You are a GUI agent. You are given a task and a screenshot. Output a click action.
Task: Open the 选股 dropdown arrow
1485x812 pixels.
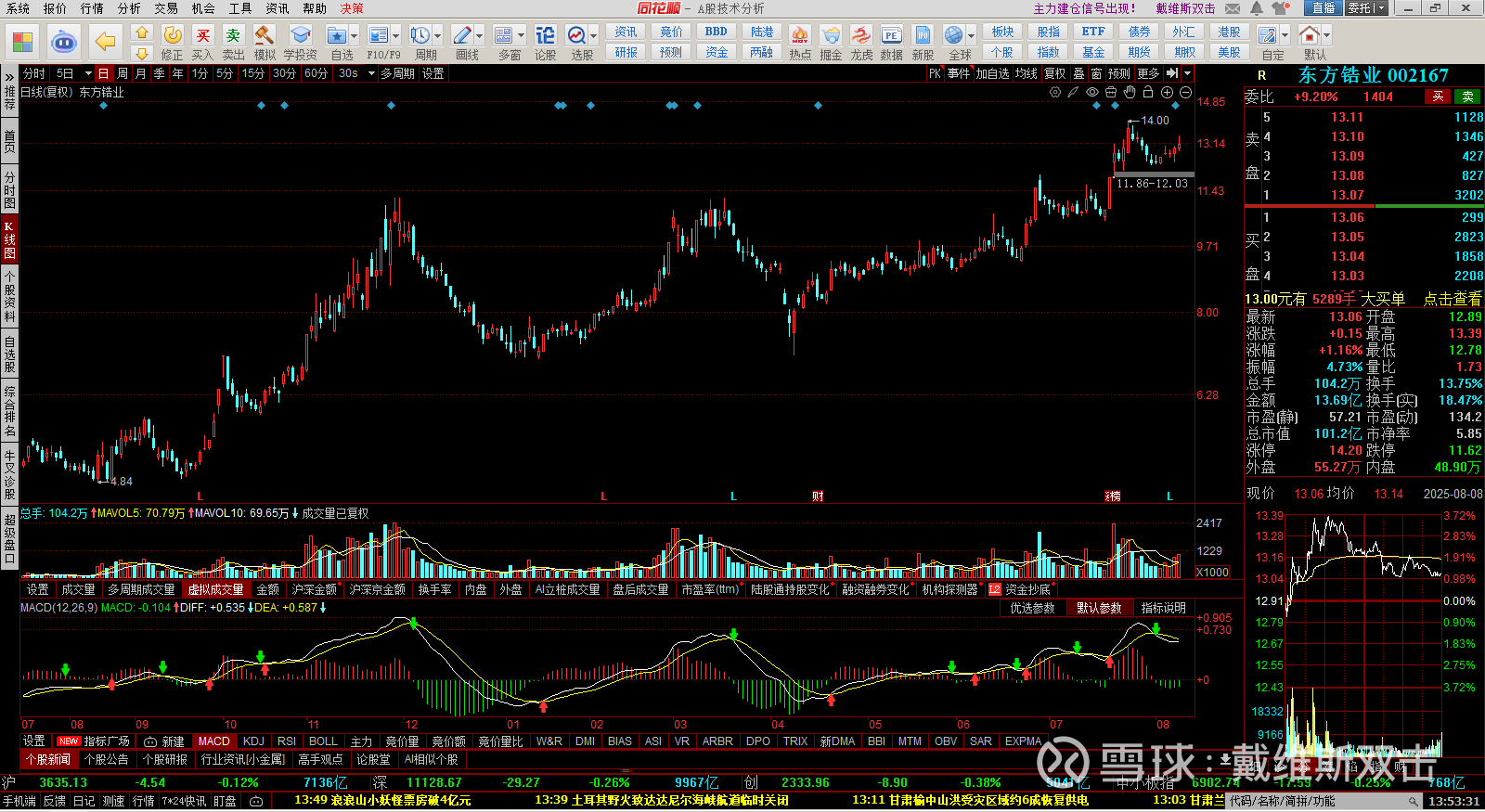coord(593,36)
